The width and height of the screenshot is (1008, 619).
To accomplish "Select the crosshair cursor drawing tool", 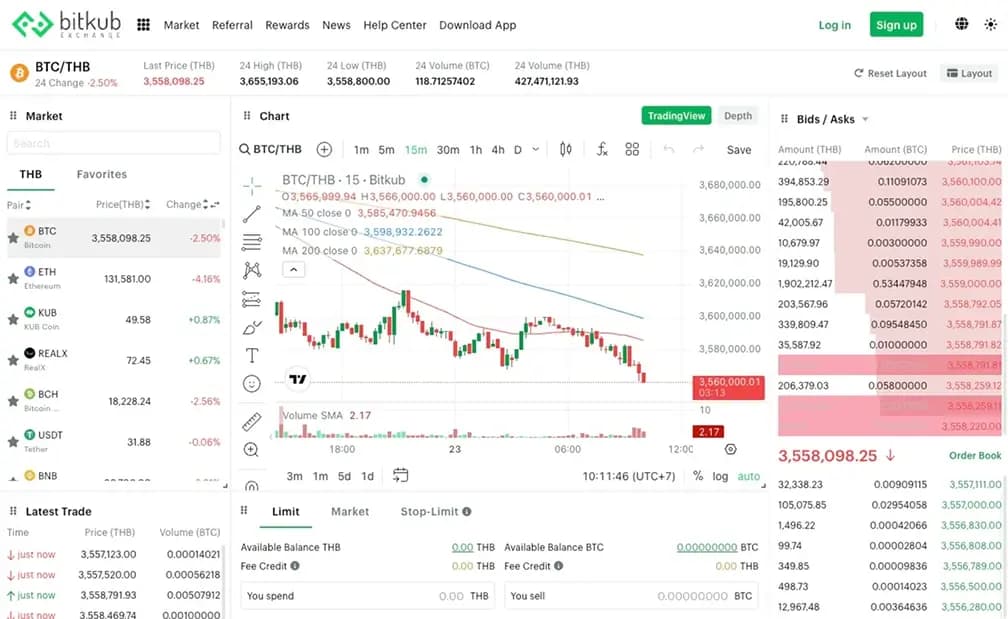I will (x=252, y=185).
